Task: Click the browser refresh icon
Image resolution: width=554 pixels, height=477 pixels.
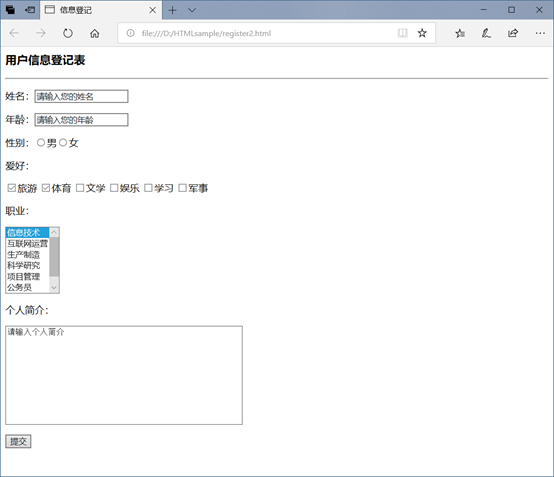Action: coord(67,33)
